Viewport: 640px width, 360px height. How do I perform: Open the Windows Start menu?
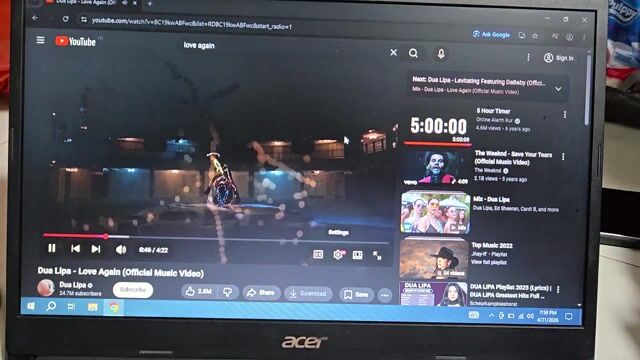tap(31, 306)
